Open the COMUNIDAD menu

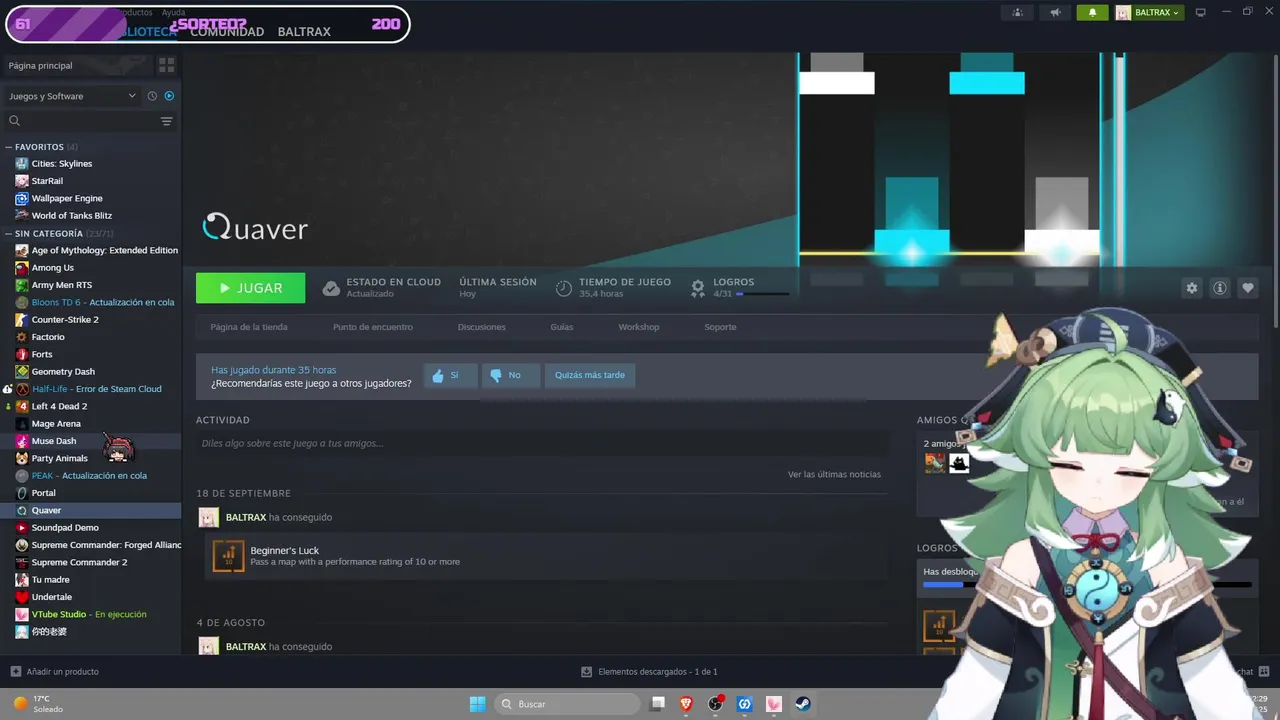tap(227, 32)
